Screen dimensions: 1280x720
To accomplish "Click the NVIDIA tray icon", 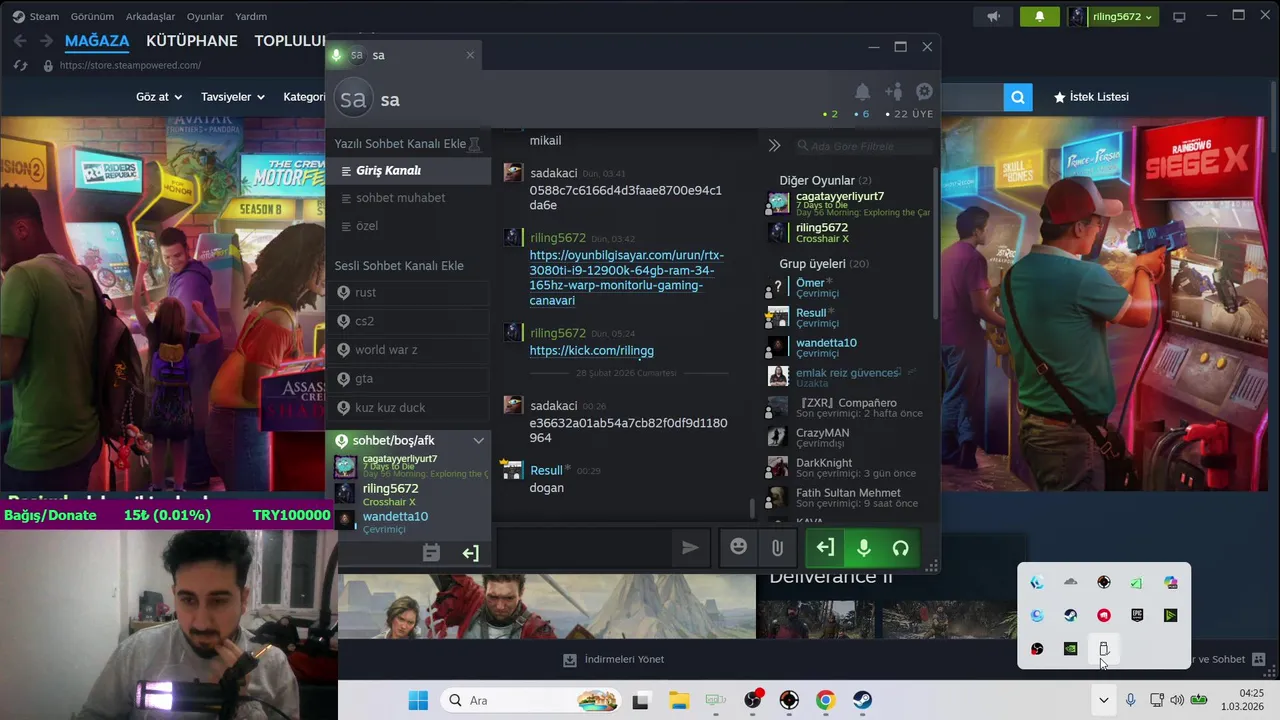I will pyautogui.click(x=1070, y=649).
